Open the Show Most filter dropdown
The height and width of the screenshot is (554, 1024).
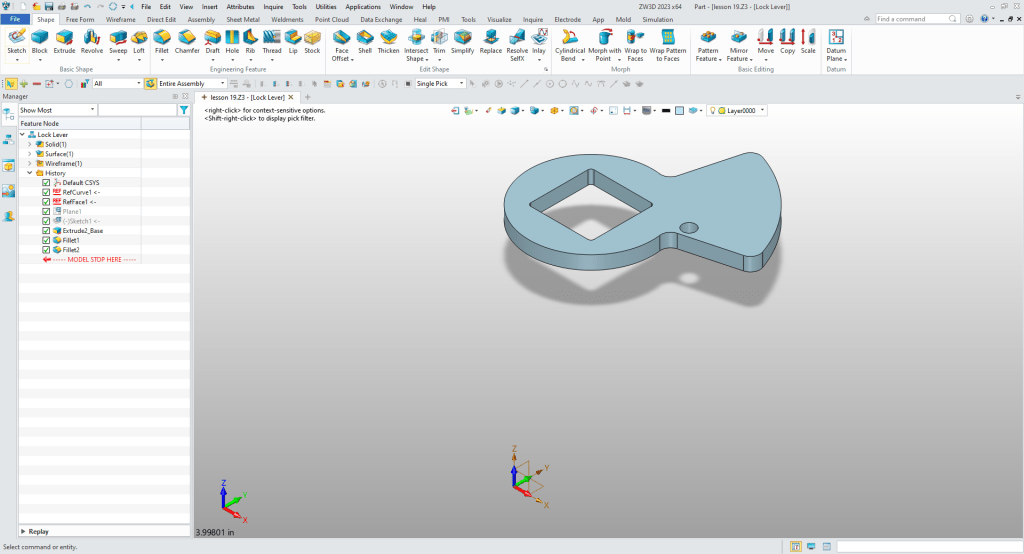(93, 110)
